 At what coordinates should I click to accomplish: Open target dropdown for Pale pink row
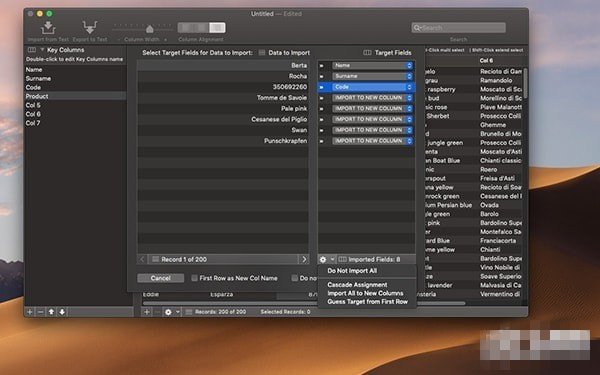tap(372, 108)
